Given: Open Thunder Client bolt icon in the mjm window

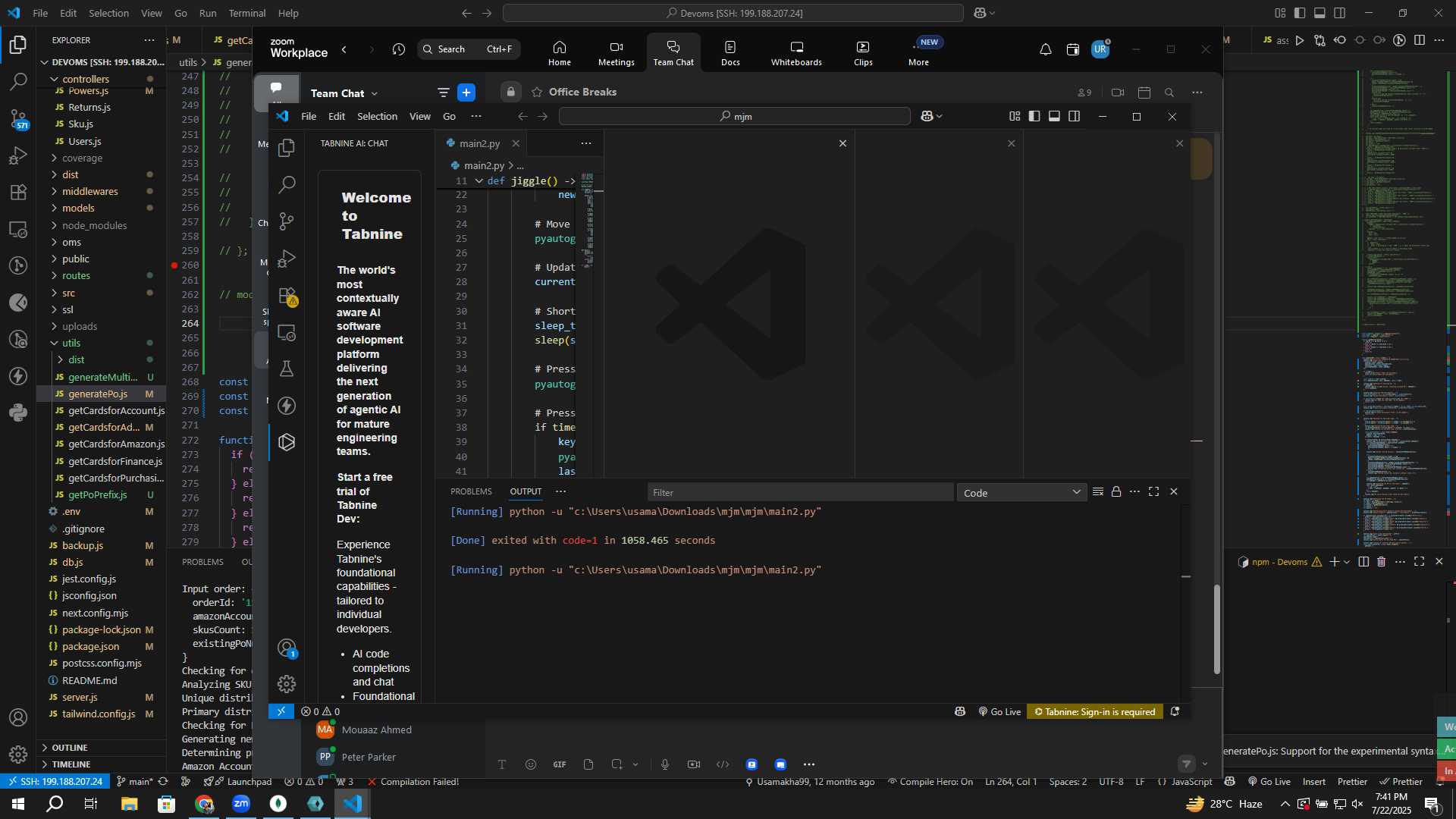Looking at the screenshot, I should [x=287, y=406].
